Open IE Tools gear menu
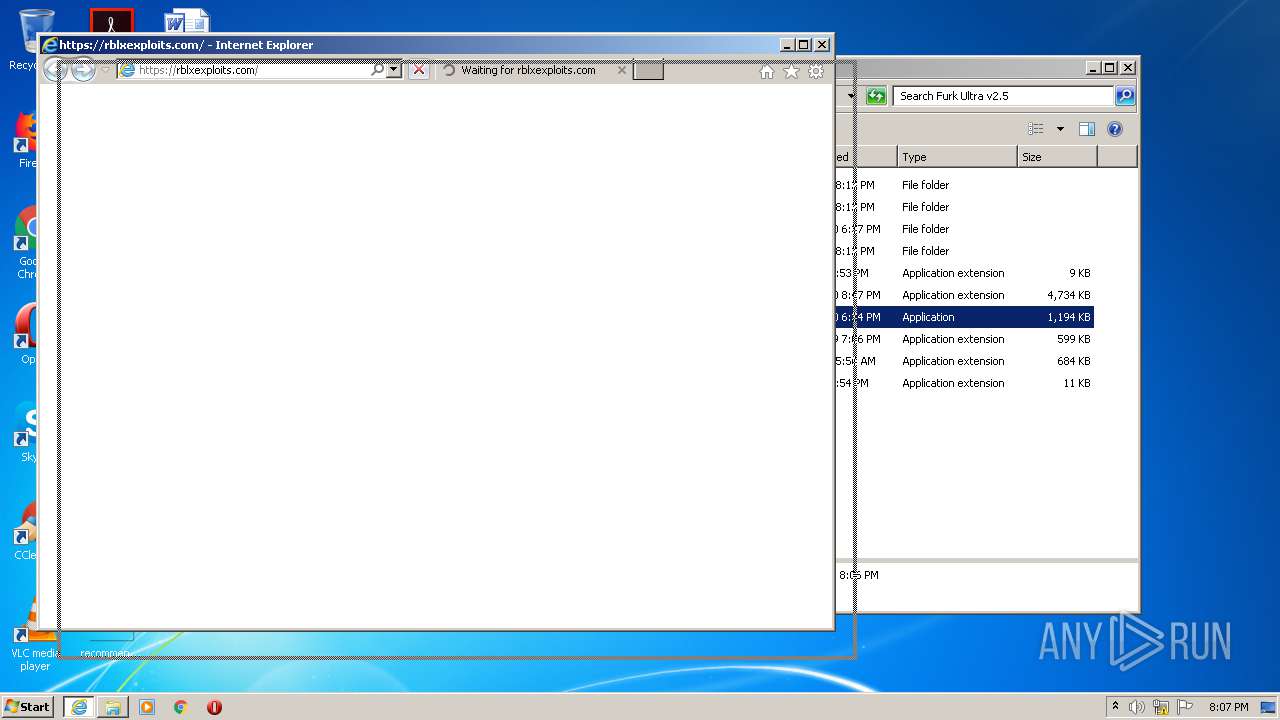 (816, 71)
